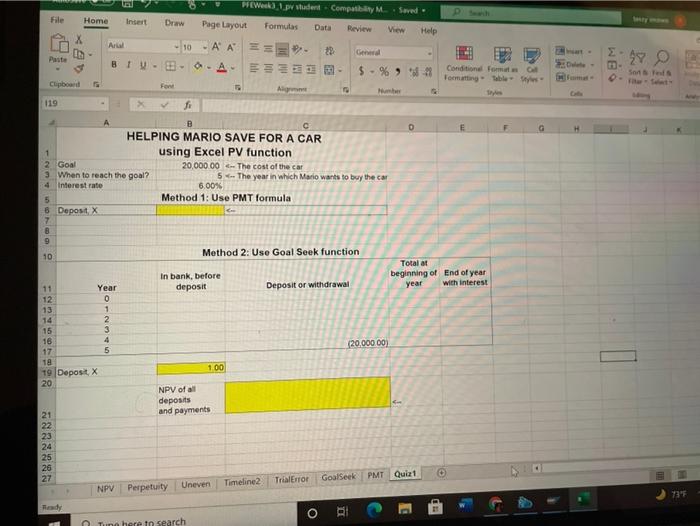Expand the Delete cells dropdown
Screen dimensions: 700x526
pos(592,65)
